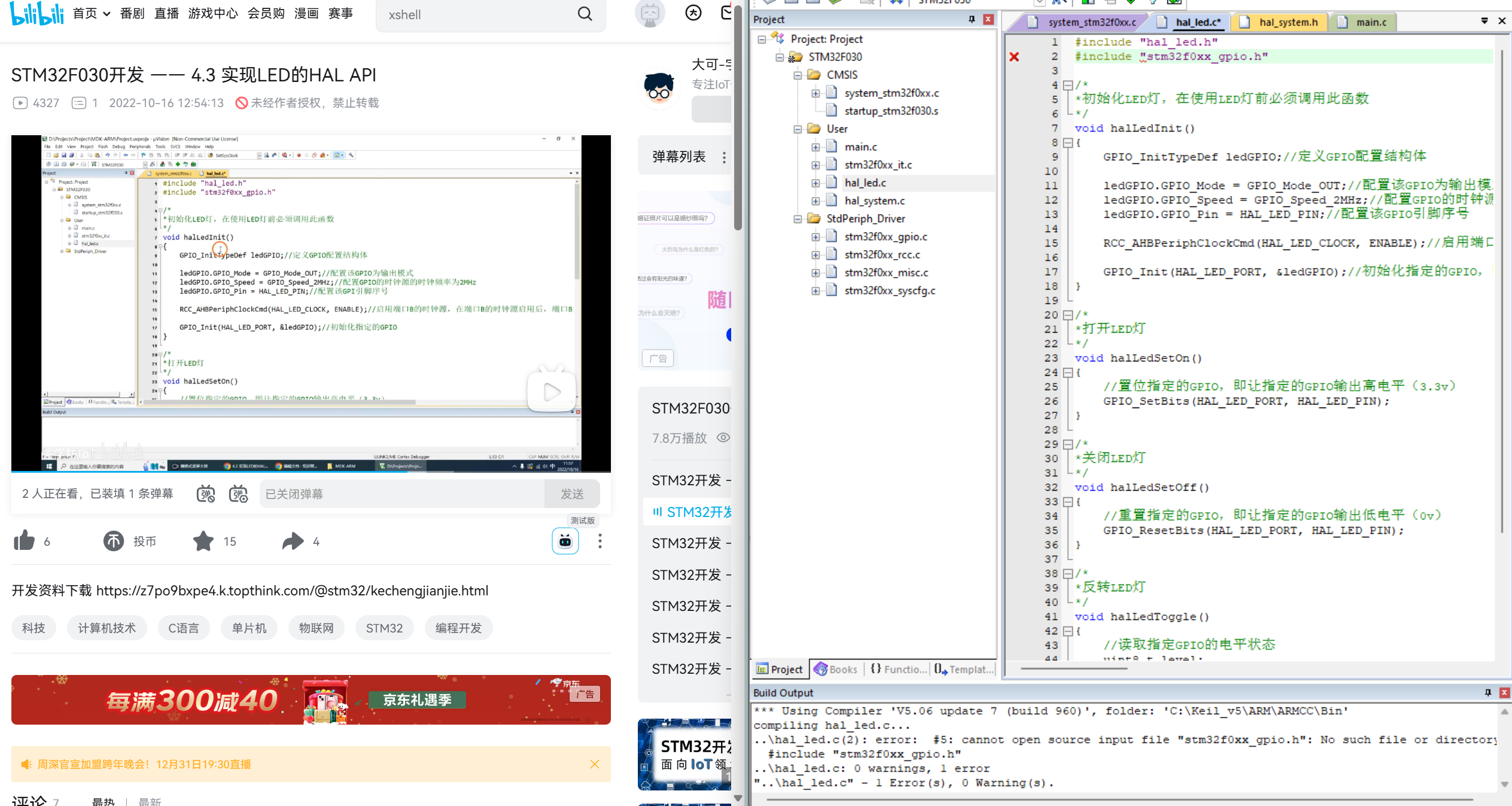This screenshot has width=1512, height=806.
Task: Expand the main.c tree node
Action: (816, 147)
